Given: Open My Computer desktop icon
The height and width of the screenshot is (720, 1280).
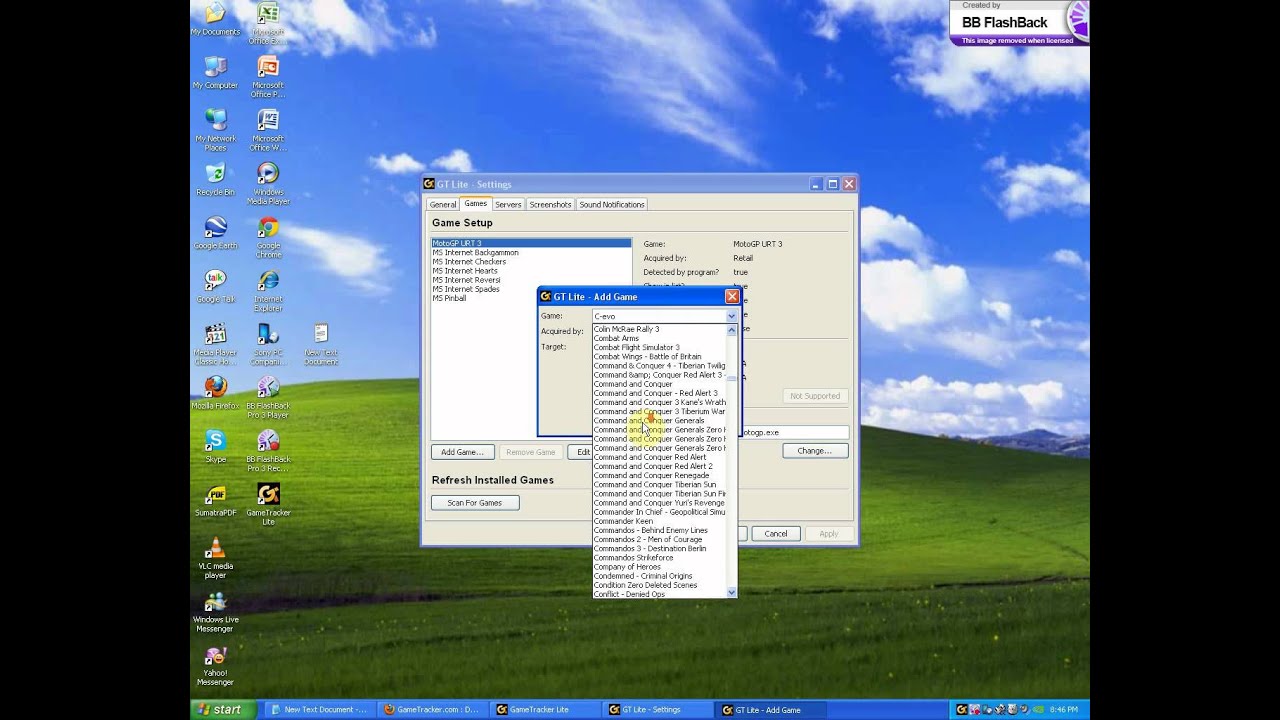Looking at the screenshot, I should pyautogui.click(x=215, y=73).
